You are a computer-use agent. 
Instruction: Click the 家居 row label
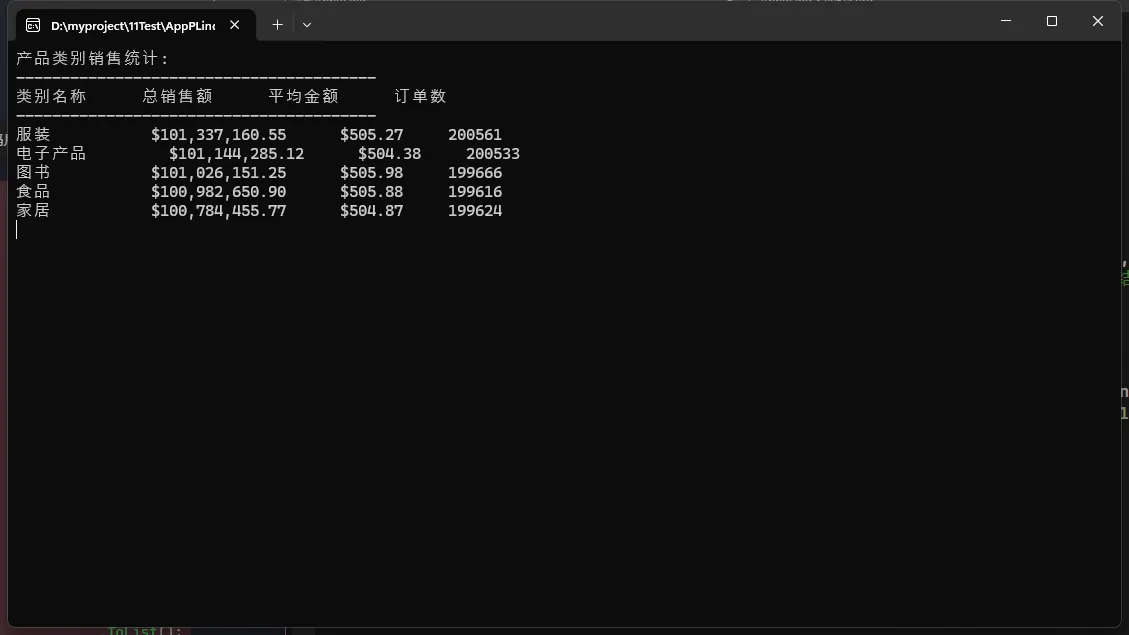click(33, 211)
